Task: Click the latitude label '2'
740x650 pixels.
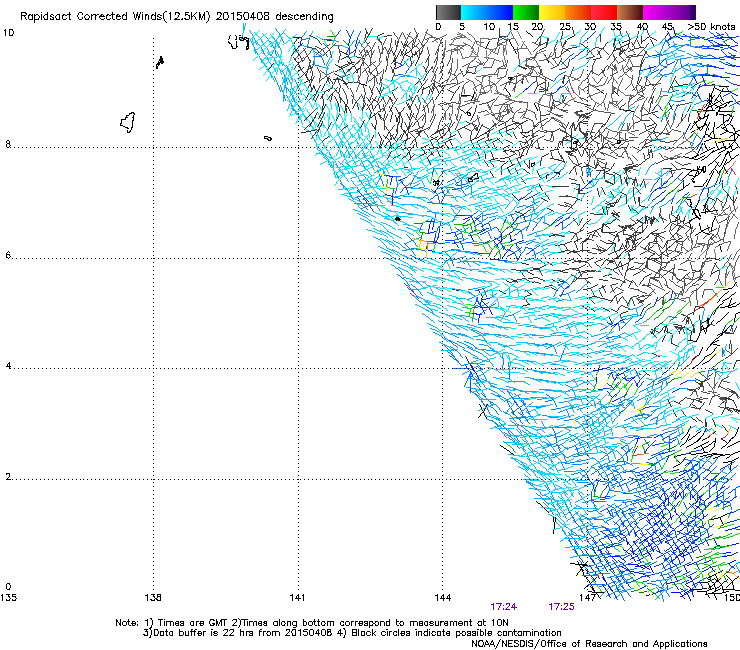Action: (8, 477)
